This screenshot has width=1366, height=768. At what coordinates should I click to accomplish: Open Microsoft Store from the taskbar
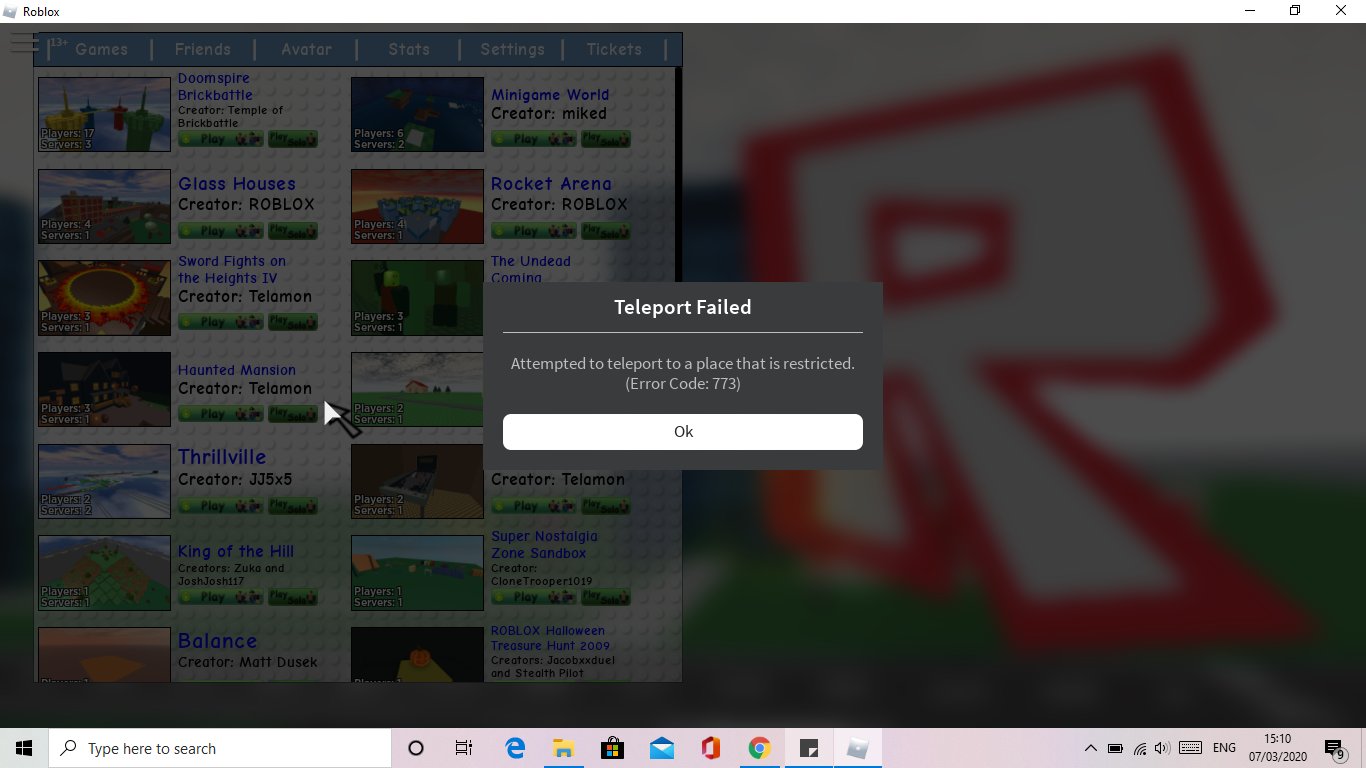click(612, 748)
